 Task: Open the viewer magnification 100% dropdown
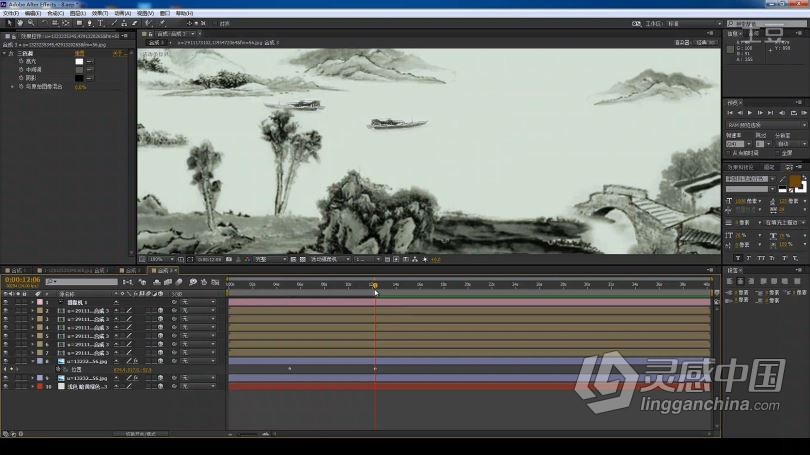point(161,259)
